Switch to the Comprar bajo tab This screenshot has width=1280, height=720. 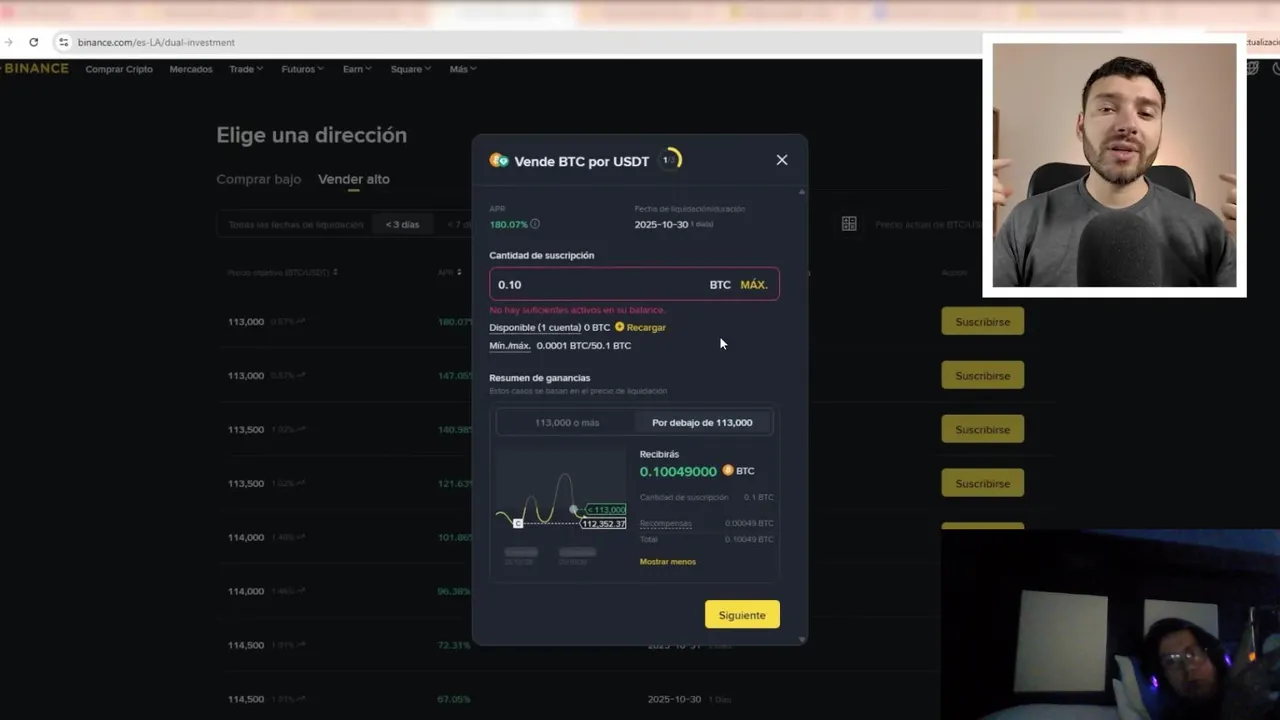[259, 179]
